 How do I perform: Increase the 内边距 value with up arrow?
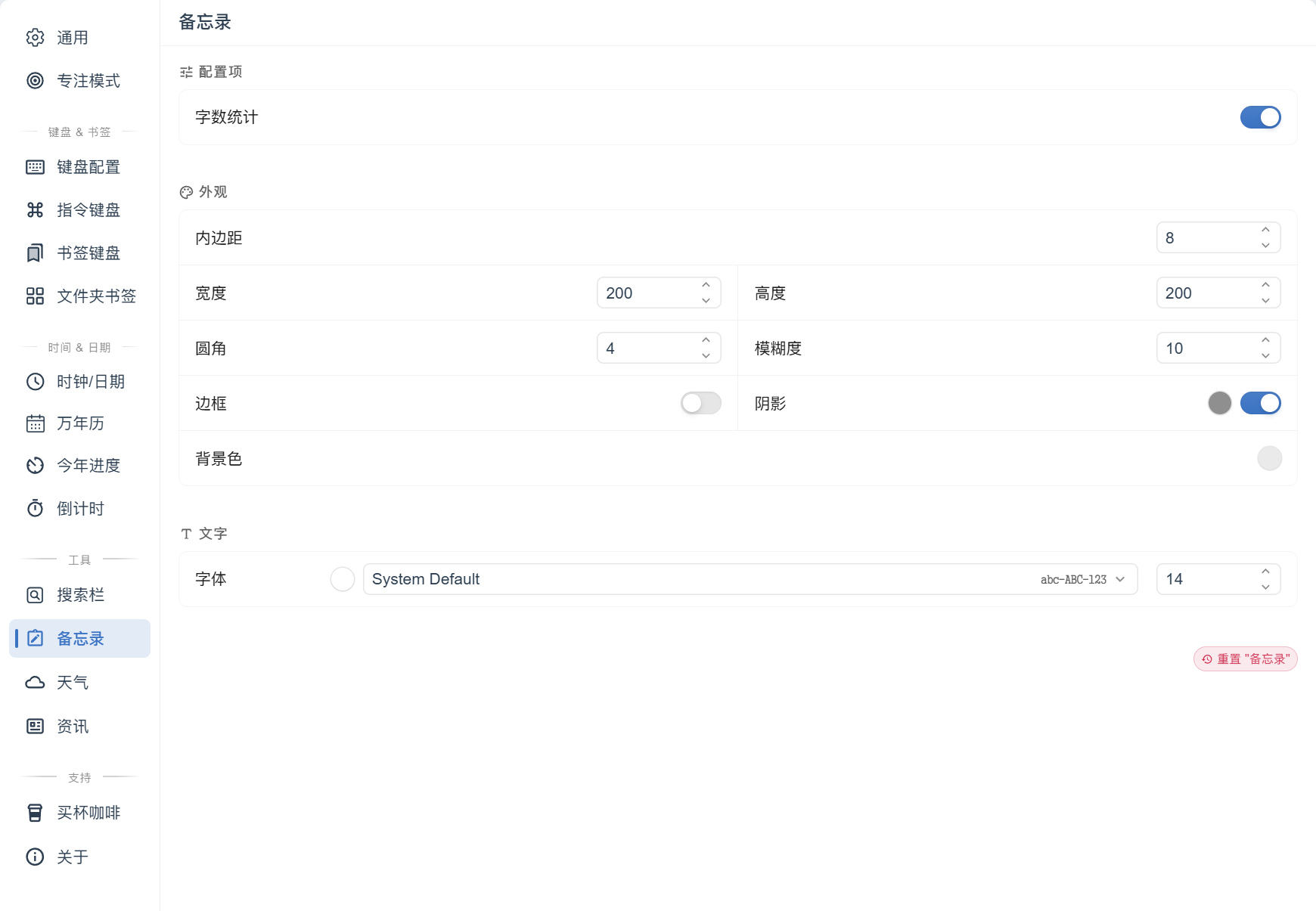coord(1265,230)
